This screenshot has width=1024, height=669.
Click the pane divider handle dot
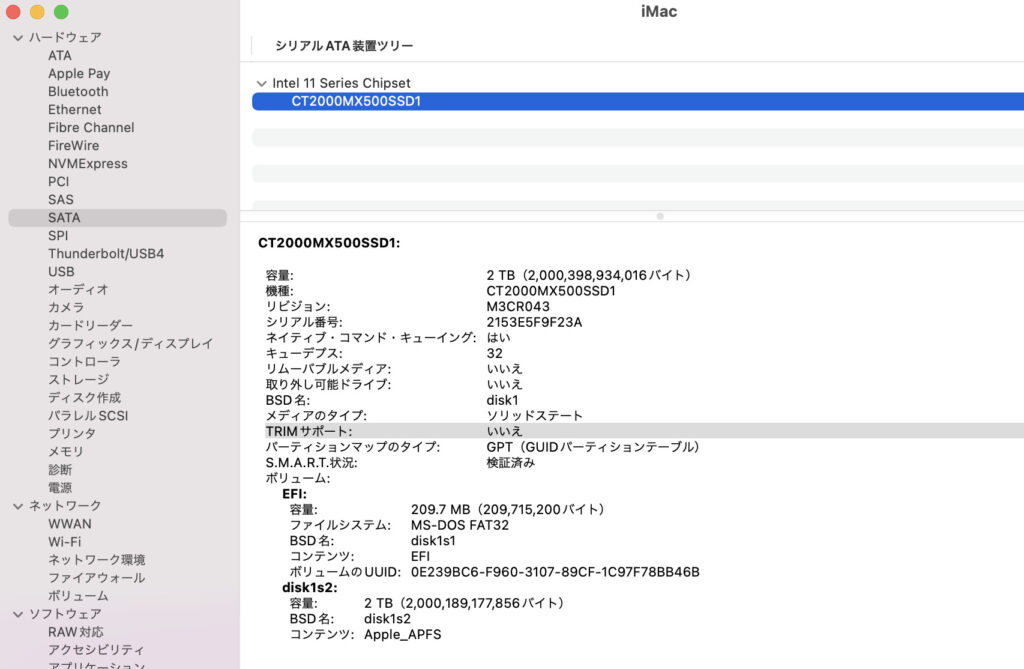[x=660, y=216]
